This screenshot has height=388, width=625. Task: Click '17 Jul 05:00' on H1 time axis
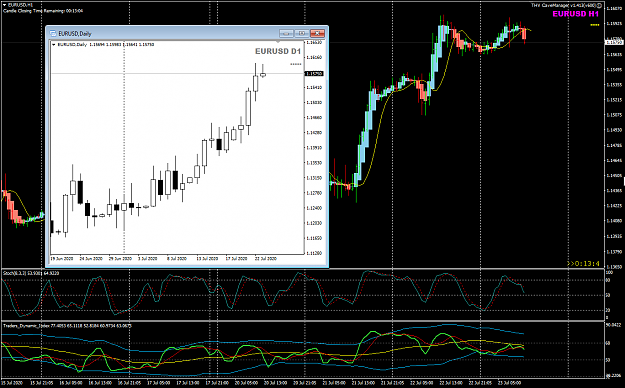point(159,383)
